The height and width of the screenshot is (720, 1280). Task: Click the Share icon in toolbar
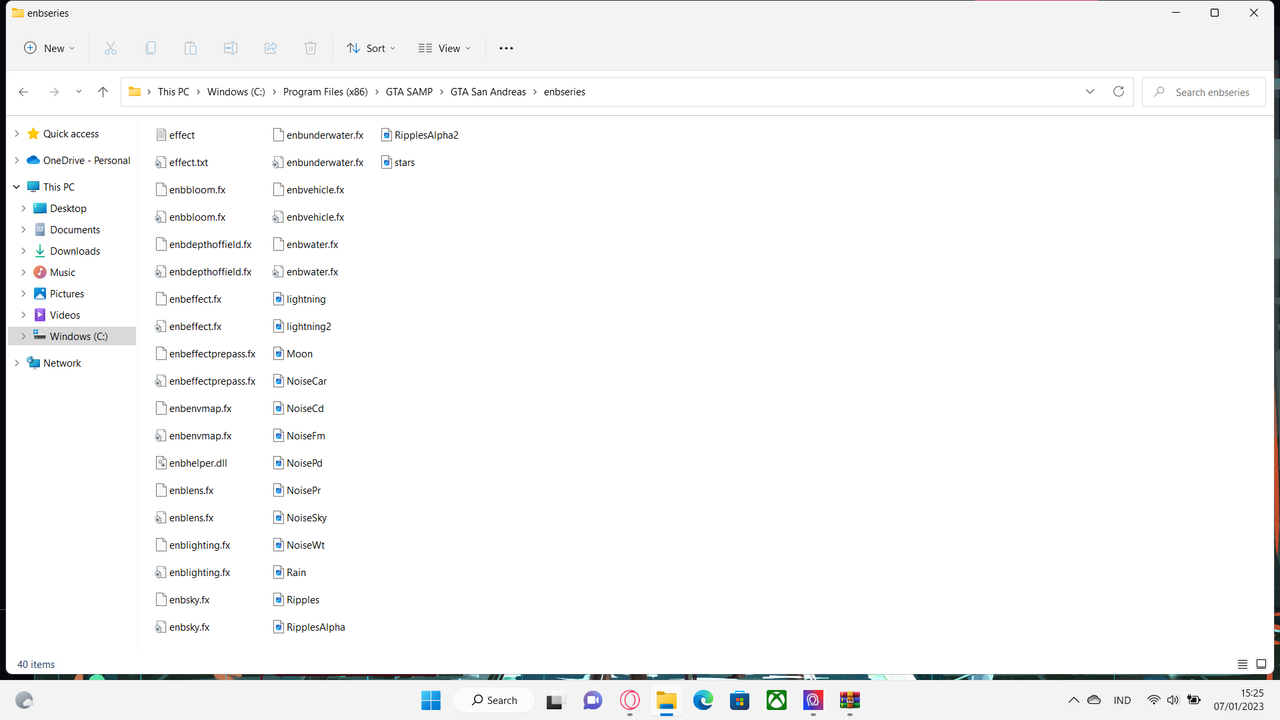[x=270, y=48]
